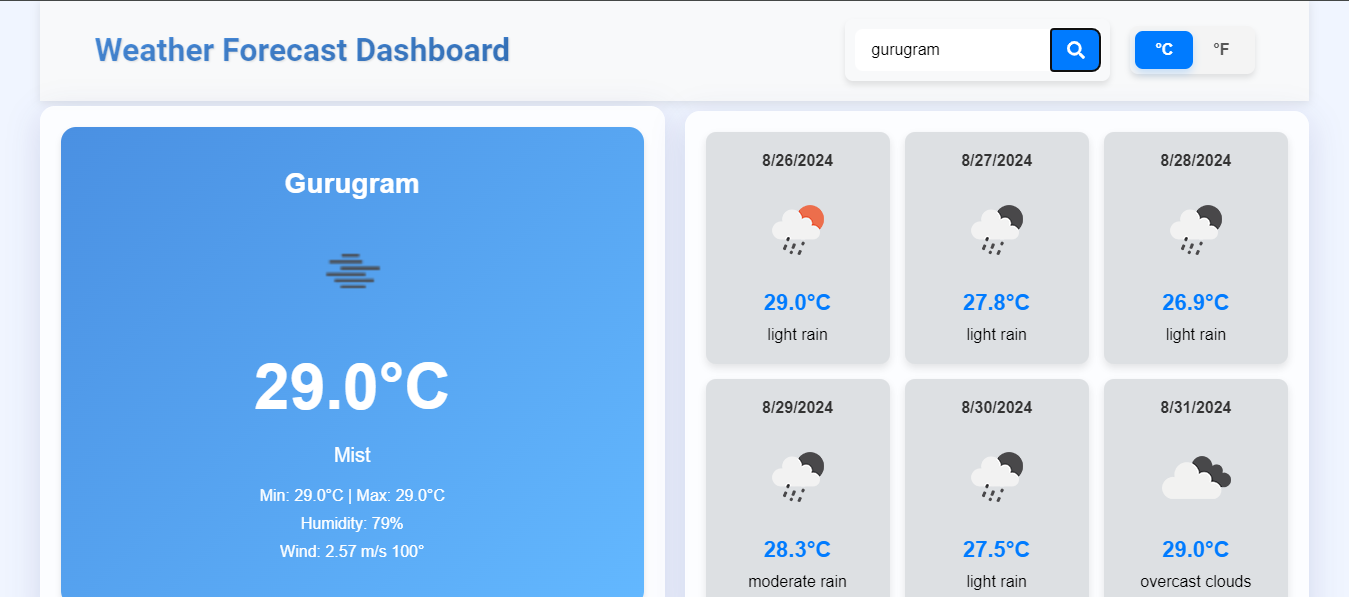Open the 8/26/2024 forecast card date
The width and height of the screenshot is (1349, 597).
pyautogui.click(x=797, y=160)
